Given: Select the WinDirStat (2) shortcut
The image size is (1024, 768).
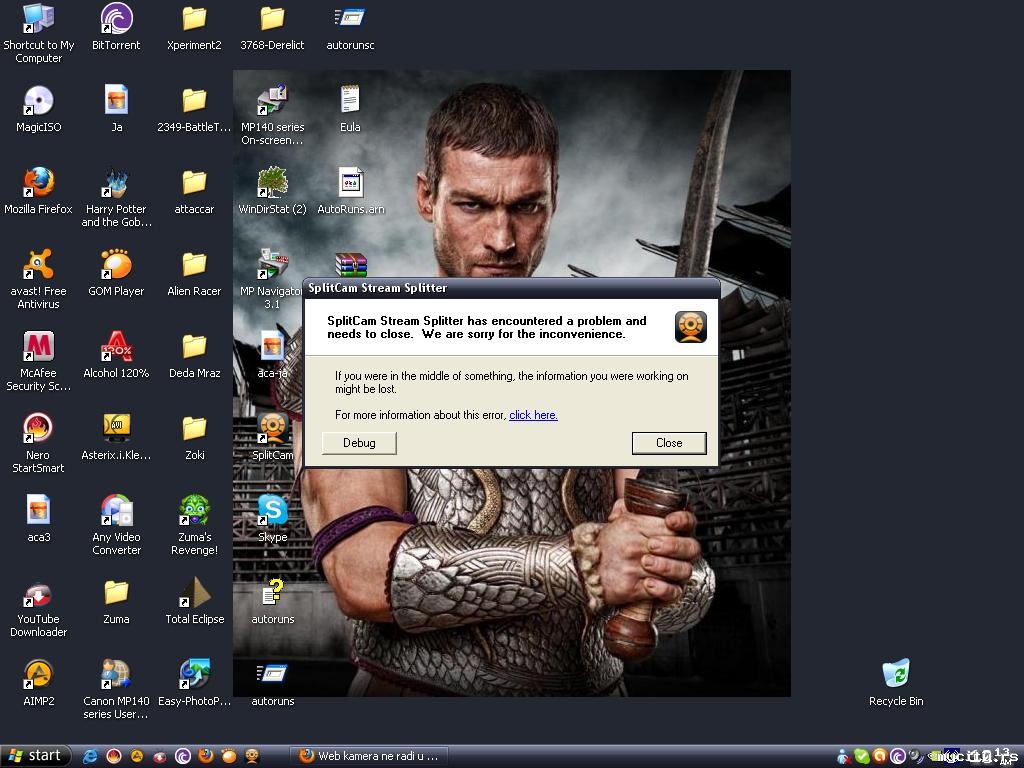Looking at the screenshot, I should (272, 191).
